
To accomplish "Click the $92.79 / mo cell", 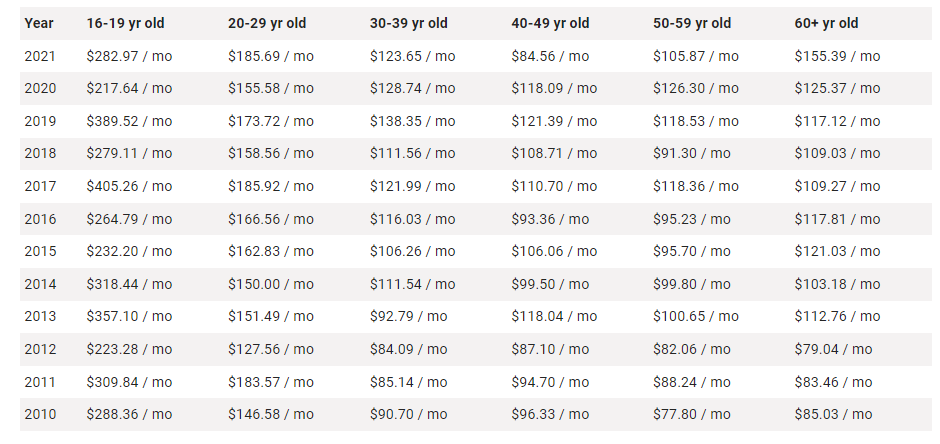I will pyautogui.click(x=408, y=316).
